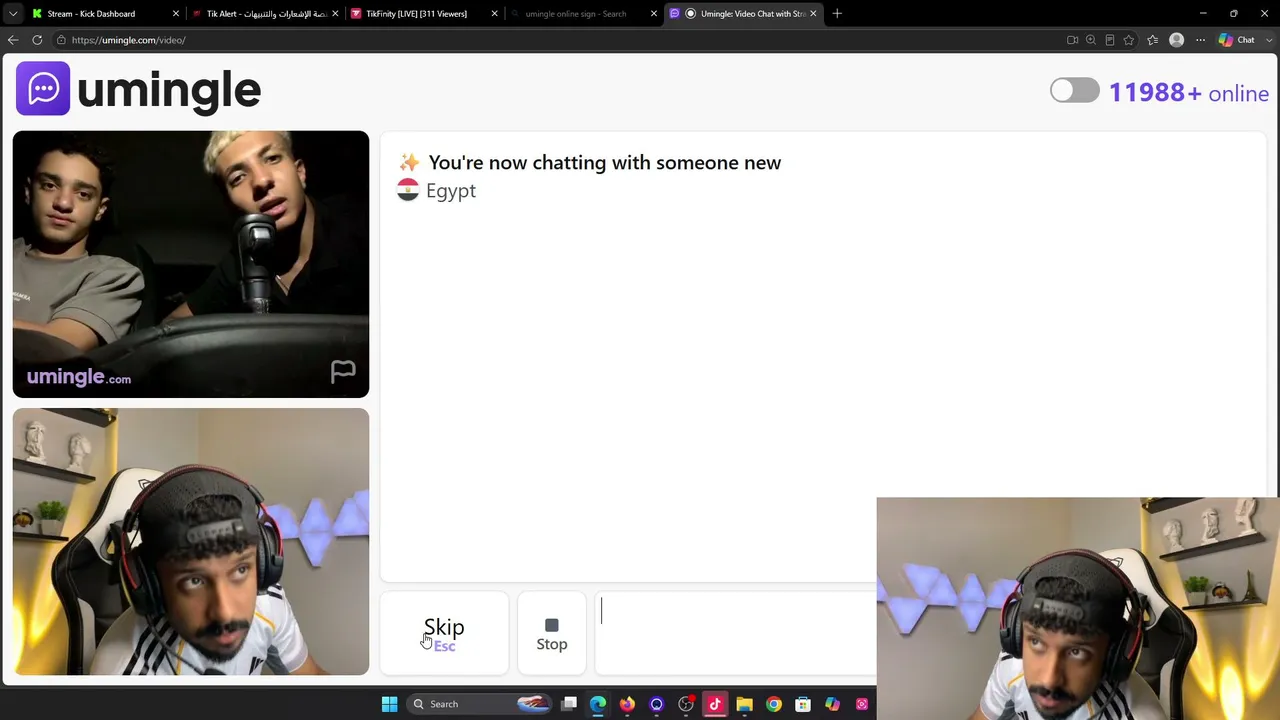Click the Skip button

pyautogui.click(x=444, y=634)
